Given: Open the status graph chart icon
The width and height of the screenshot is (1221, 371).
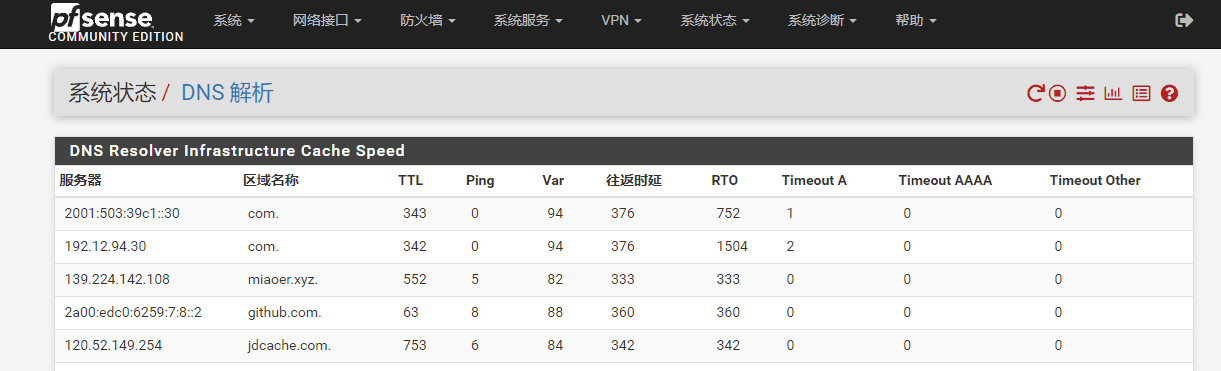Looking at the screenshot, I should (1113, 93).
